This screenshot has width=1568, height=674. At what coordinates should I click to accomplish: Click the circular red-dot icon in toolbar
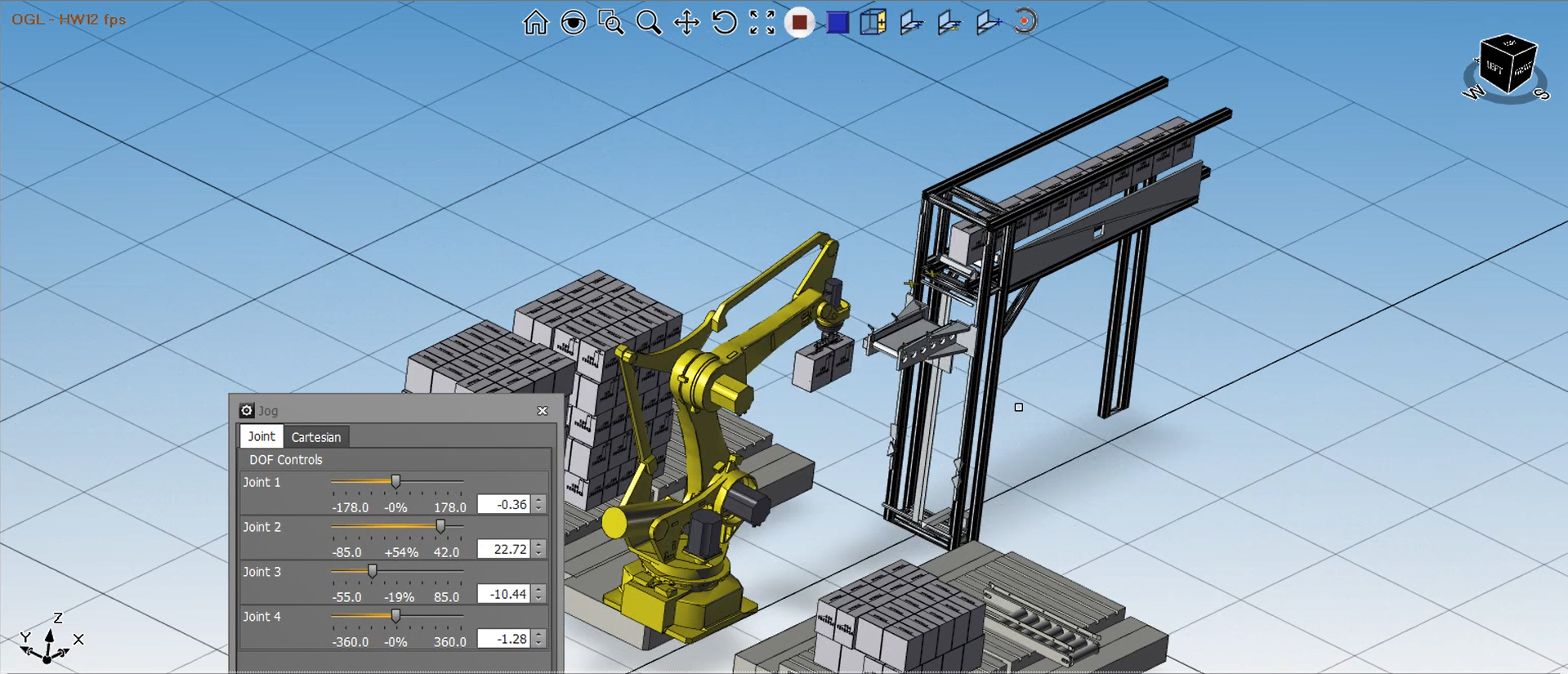point(1025,21)
